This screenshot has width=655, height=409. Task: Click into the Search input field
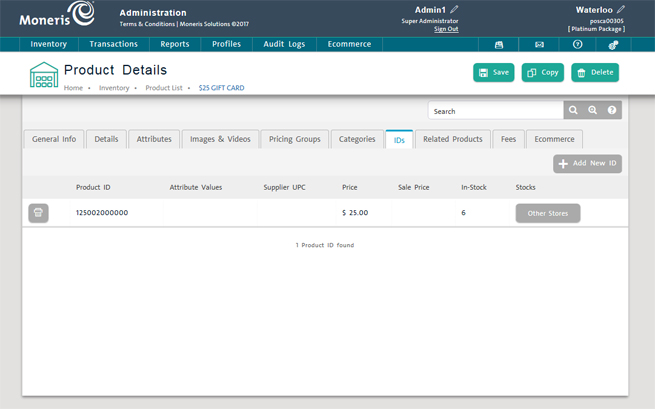(495, 111)
